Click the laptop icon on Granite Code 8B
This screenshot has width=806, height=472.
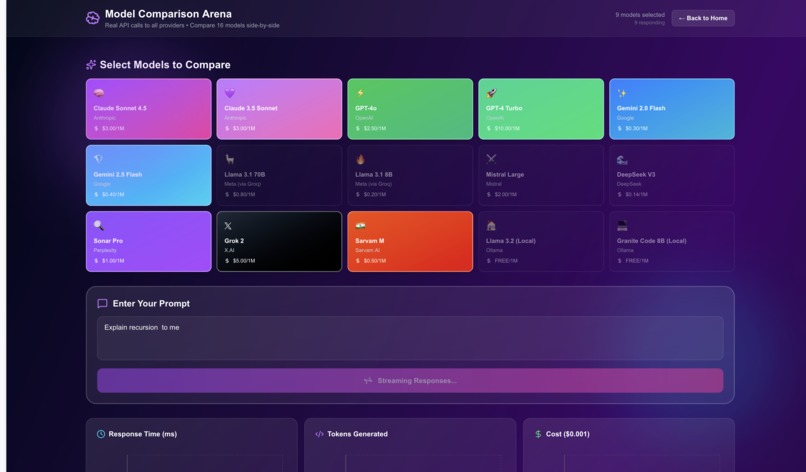(x=622, y=225)
